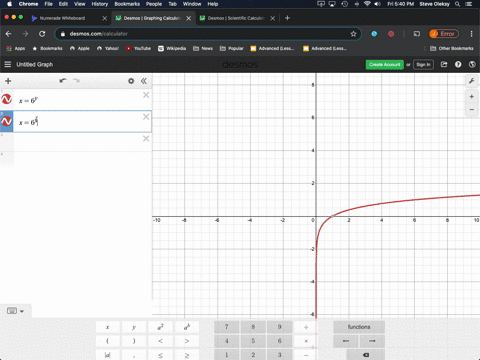Redo the last edit

click(x=76, y=81)
